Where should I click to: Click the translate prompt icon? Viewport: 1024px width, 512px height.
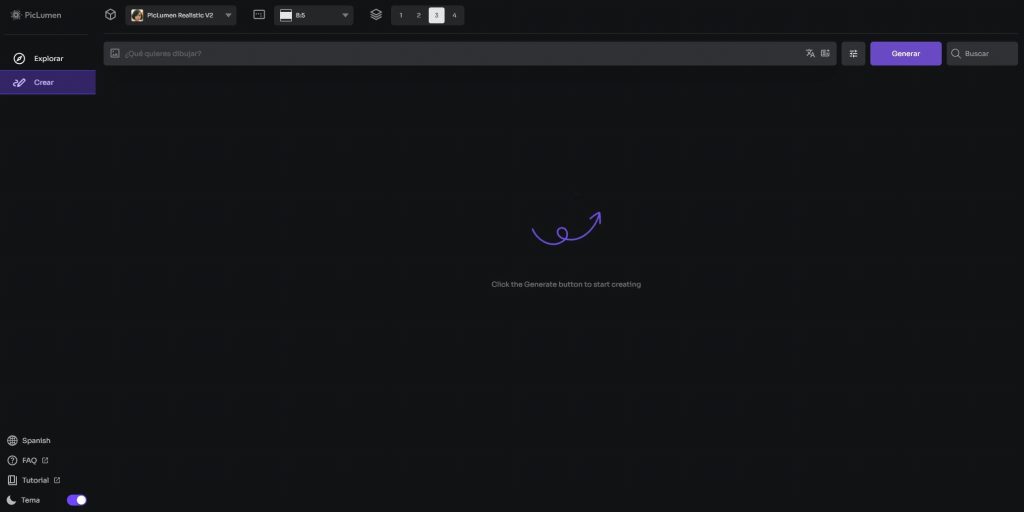(810, 53)
